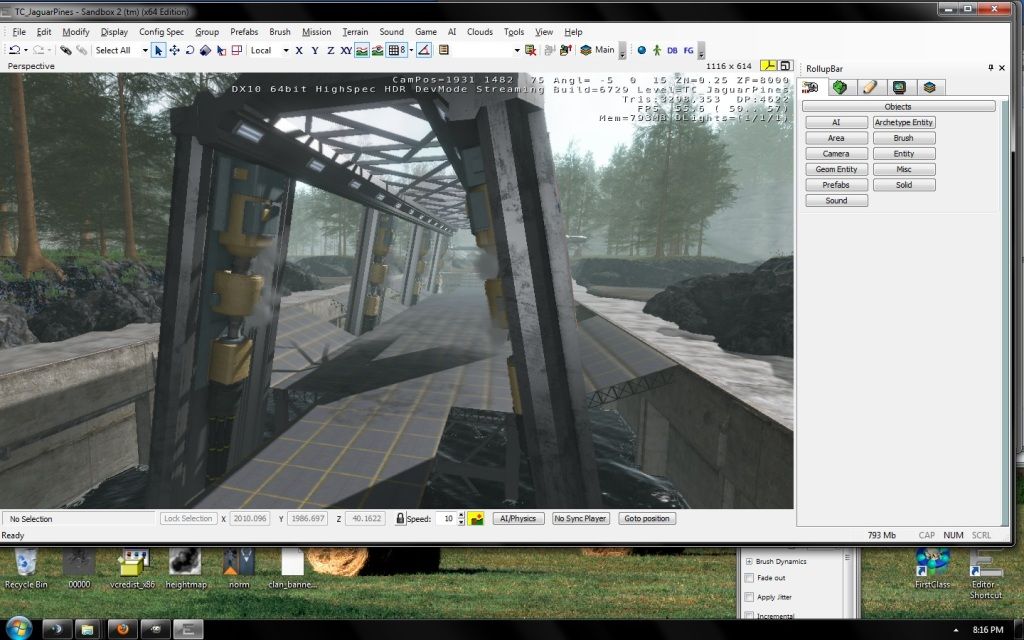Open the Prefabs menu
Screen dimensions: 1024x640
click(244, 31)
